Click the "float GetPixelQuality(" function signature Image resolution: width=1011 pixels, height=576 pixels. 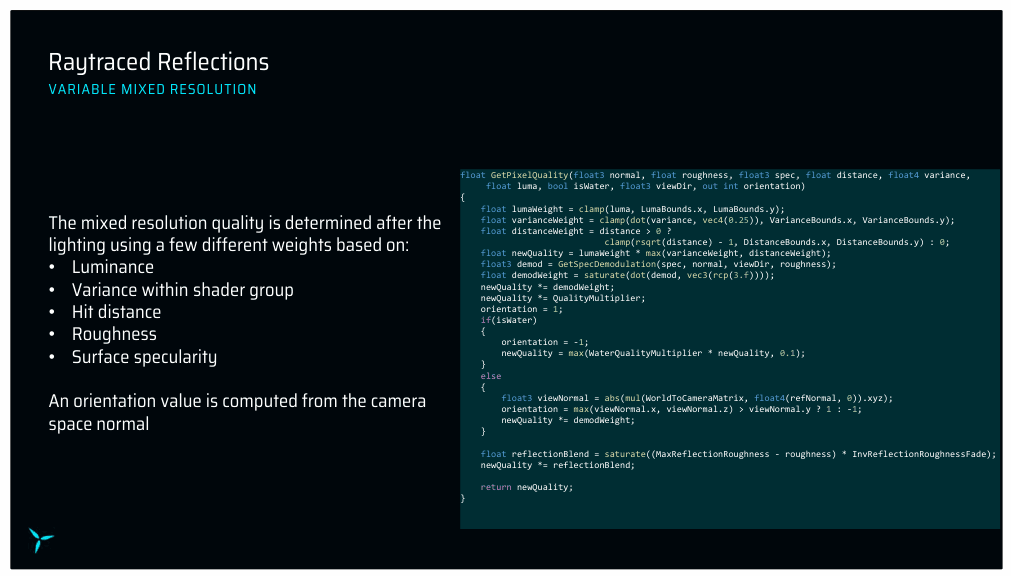(x=715, y=175)
